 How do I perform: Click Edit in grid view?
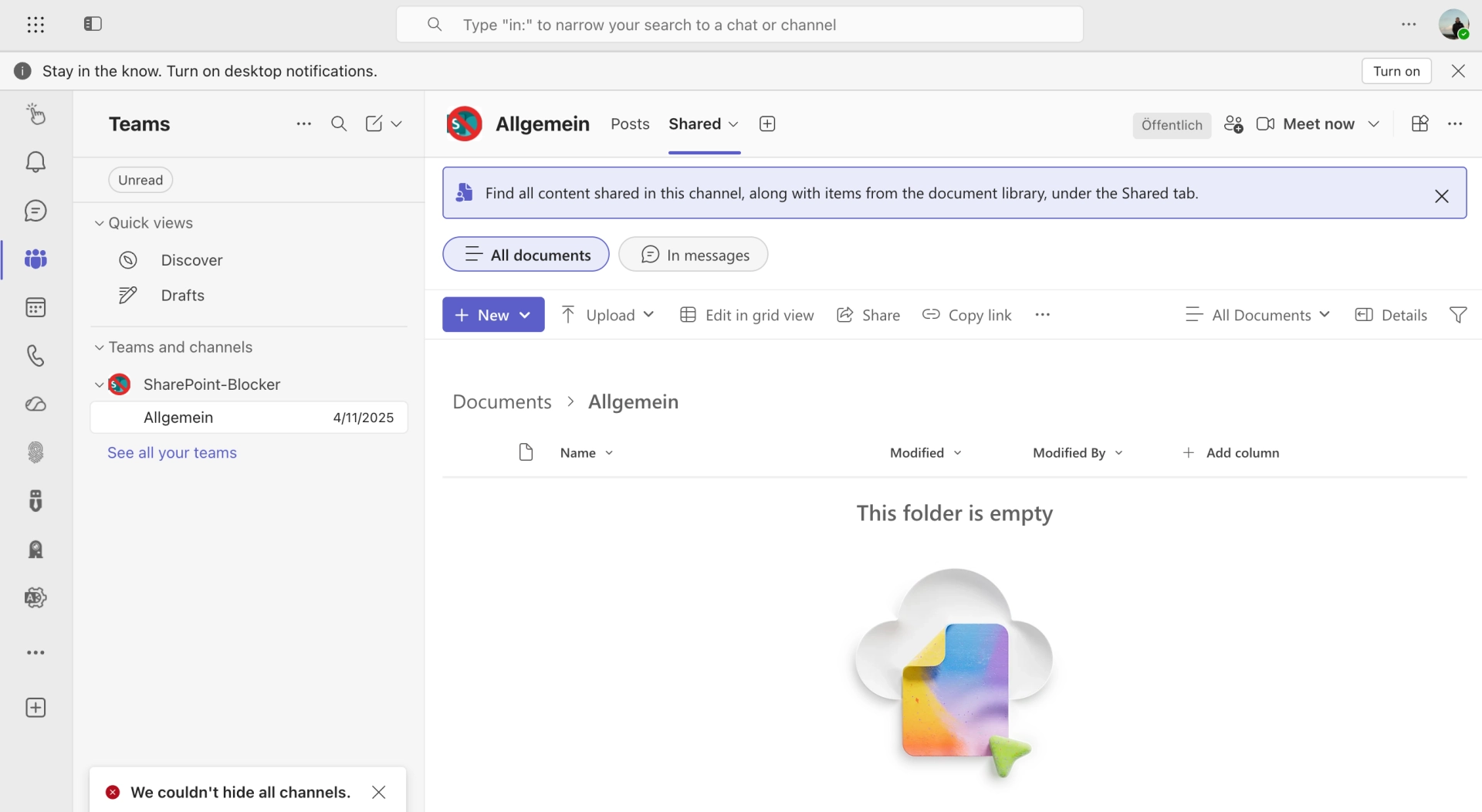tap(746, 315)
